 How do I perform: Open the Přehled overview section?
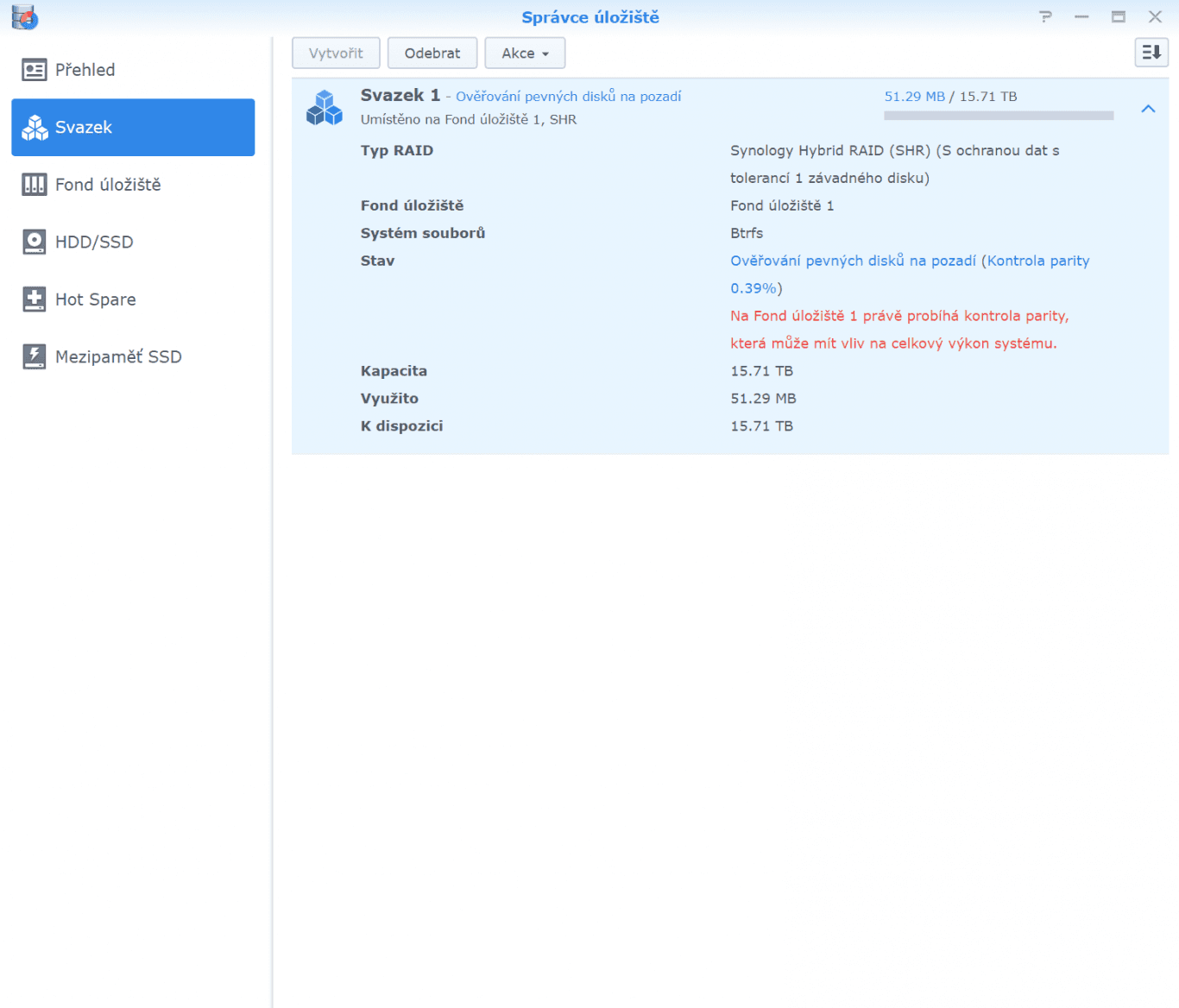pos(133,70)
